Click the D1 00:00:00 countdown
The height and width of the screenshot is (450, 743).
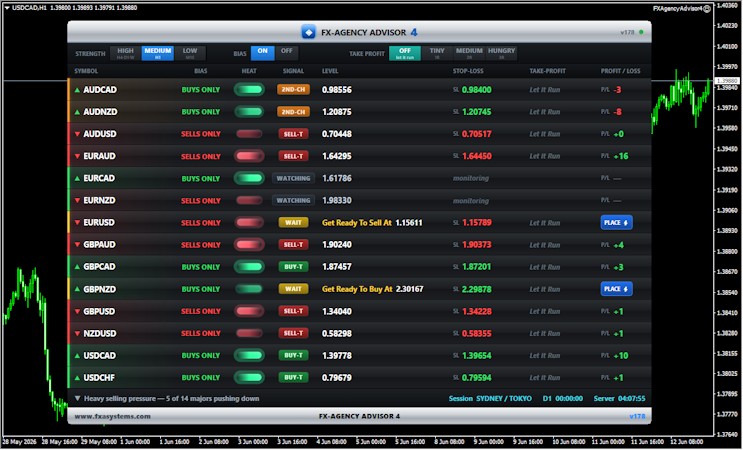pyautogui.click(x=562, y=398)
